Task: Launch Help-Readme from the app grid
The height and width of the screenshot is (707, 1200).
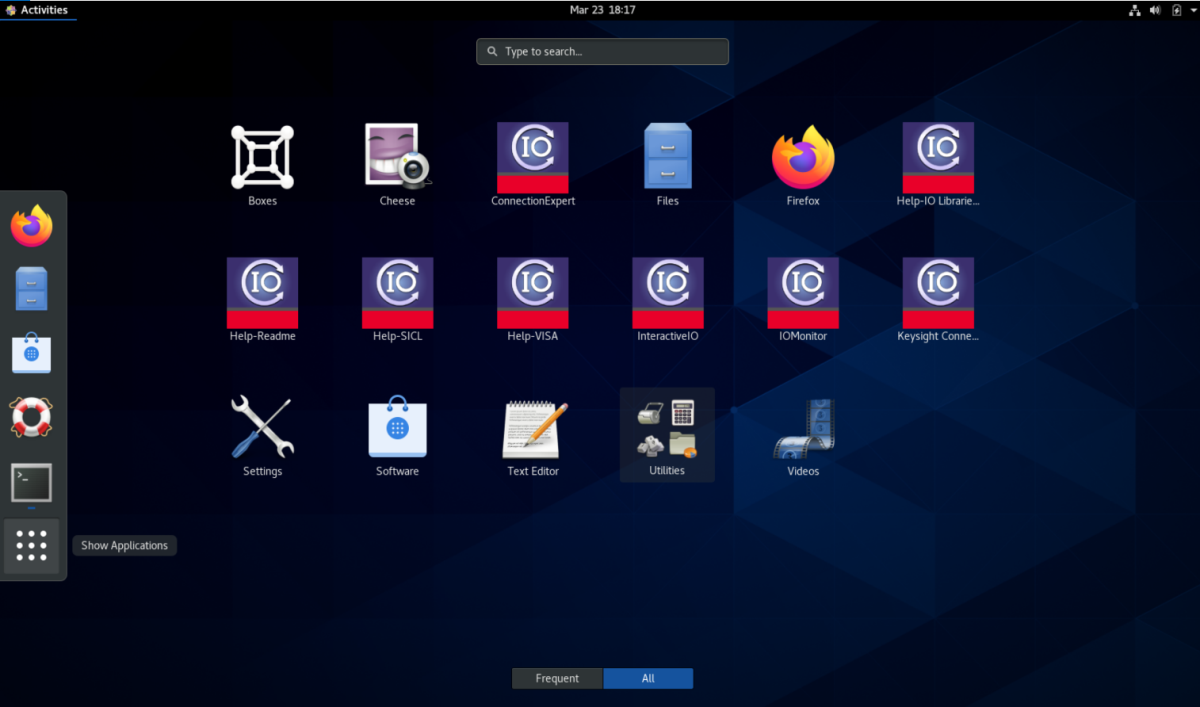Action: (262, 293)
